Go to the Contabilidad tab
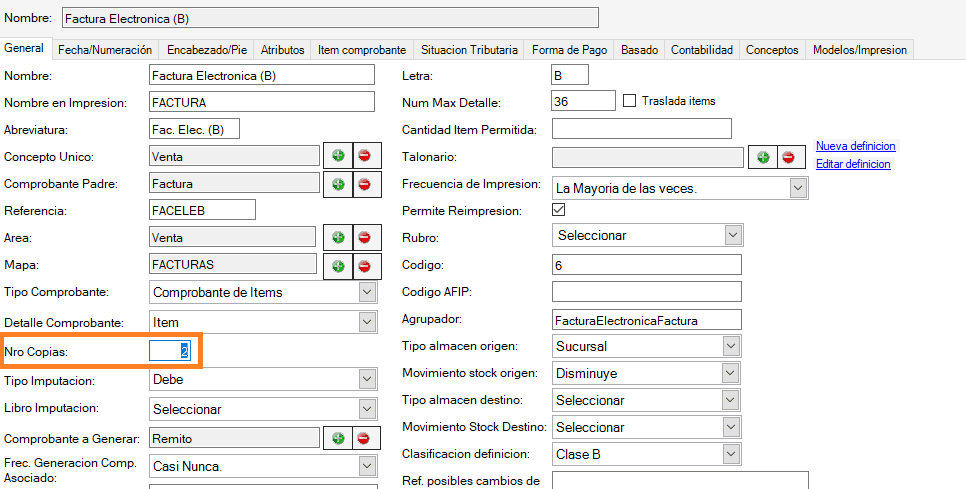Image resolution: width=966 pixels, height=489 pixels. pos(701,49)
